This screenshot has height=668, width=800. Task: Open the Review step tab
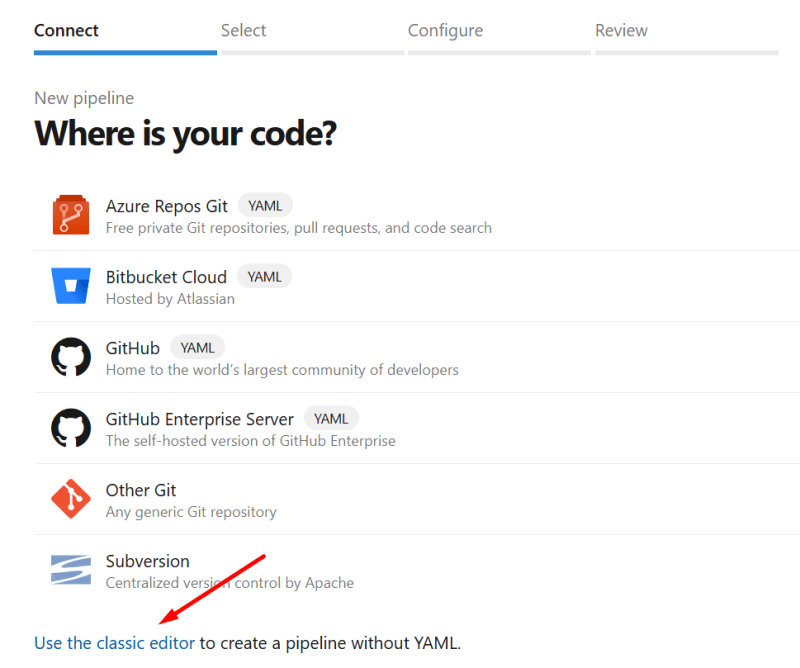pyautogui.click(x=686, y=37)
